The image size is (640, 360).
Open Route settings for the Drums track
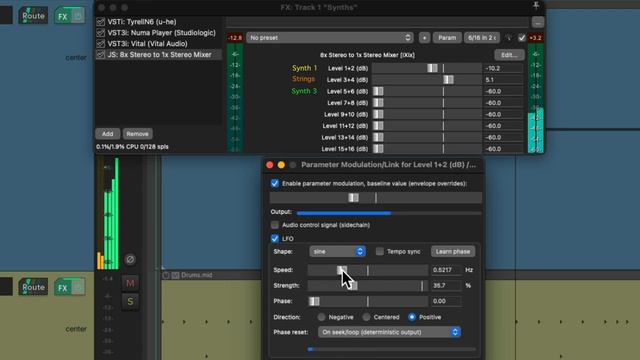[33, 287]
